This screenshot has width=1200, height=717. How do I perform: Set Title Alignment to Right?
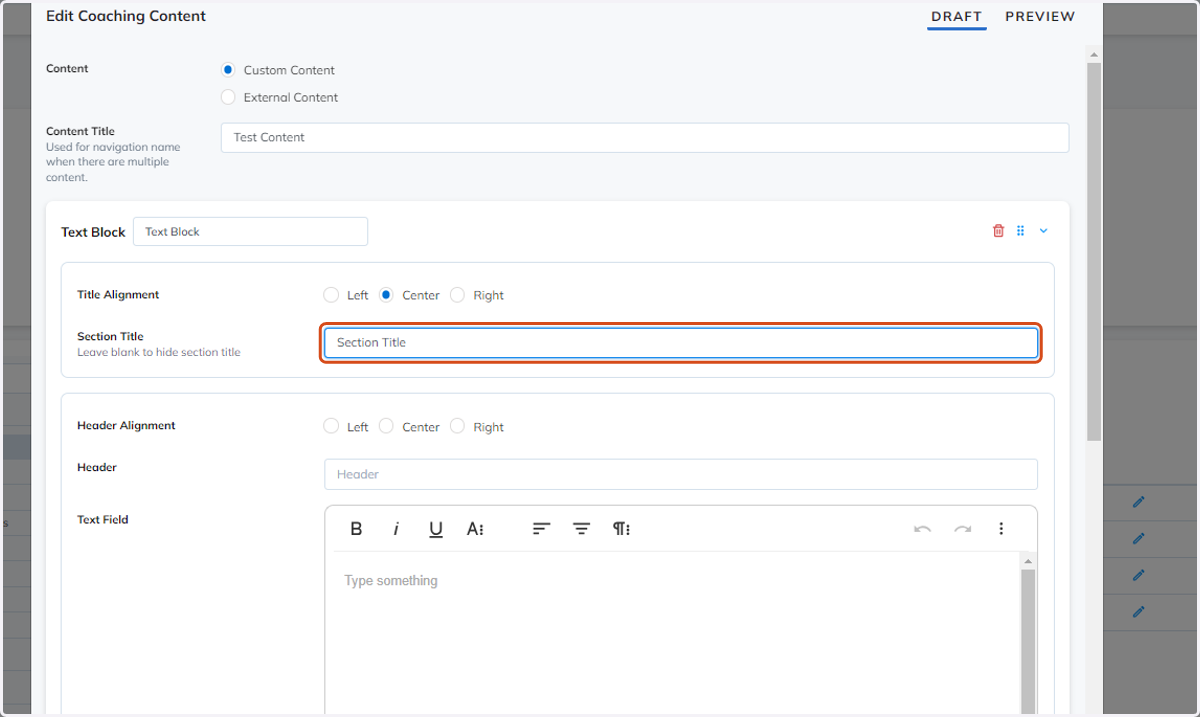point(457,295)
